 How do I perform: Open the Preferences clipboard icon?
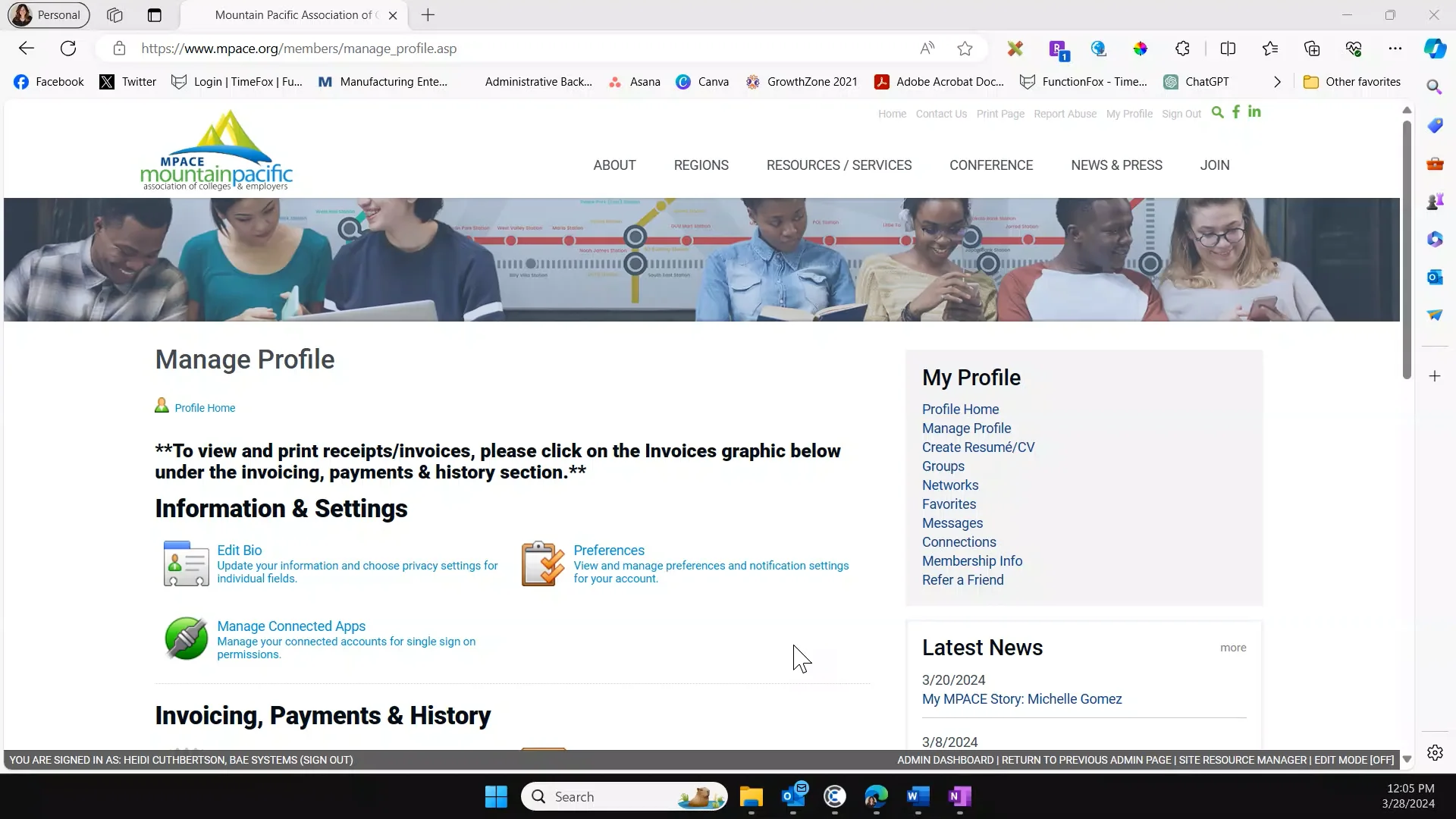coord(543,563)
